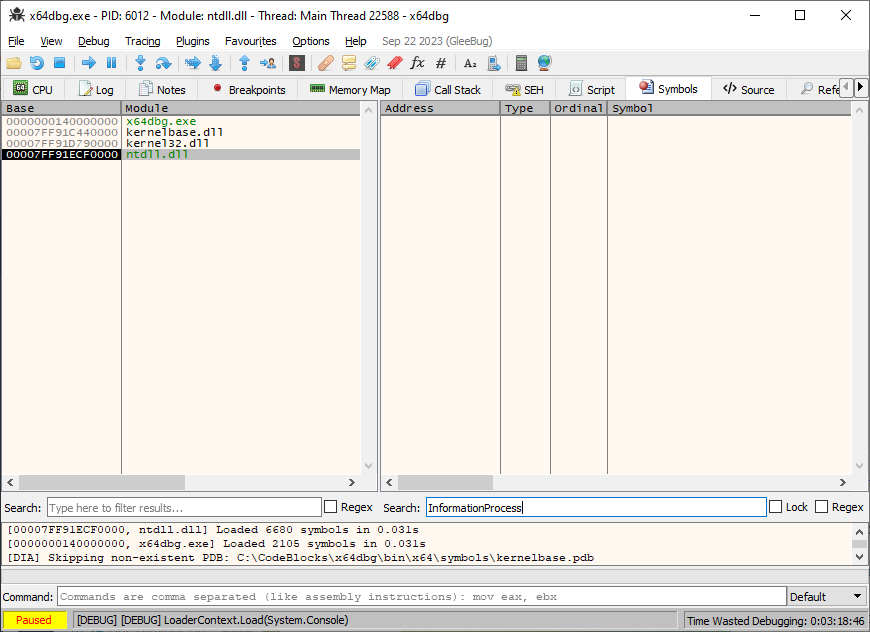Viewport: 870px width, 632px height.
Task: Switch to the Breakpoints tab
Action: pyautogui.click(x=252, y=88)
